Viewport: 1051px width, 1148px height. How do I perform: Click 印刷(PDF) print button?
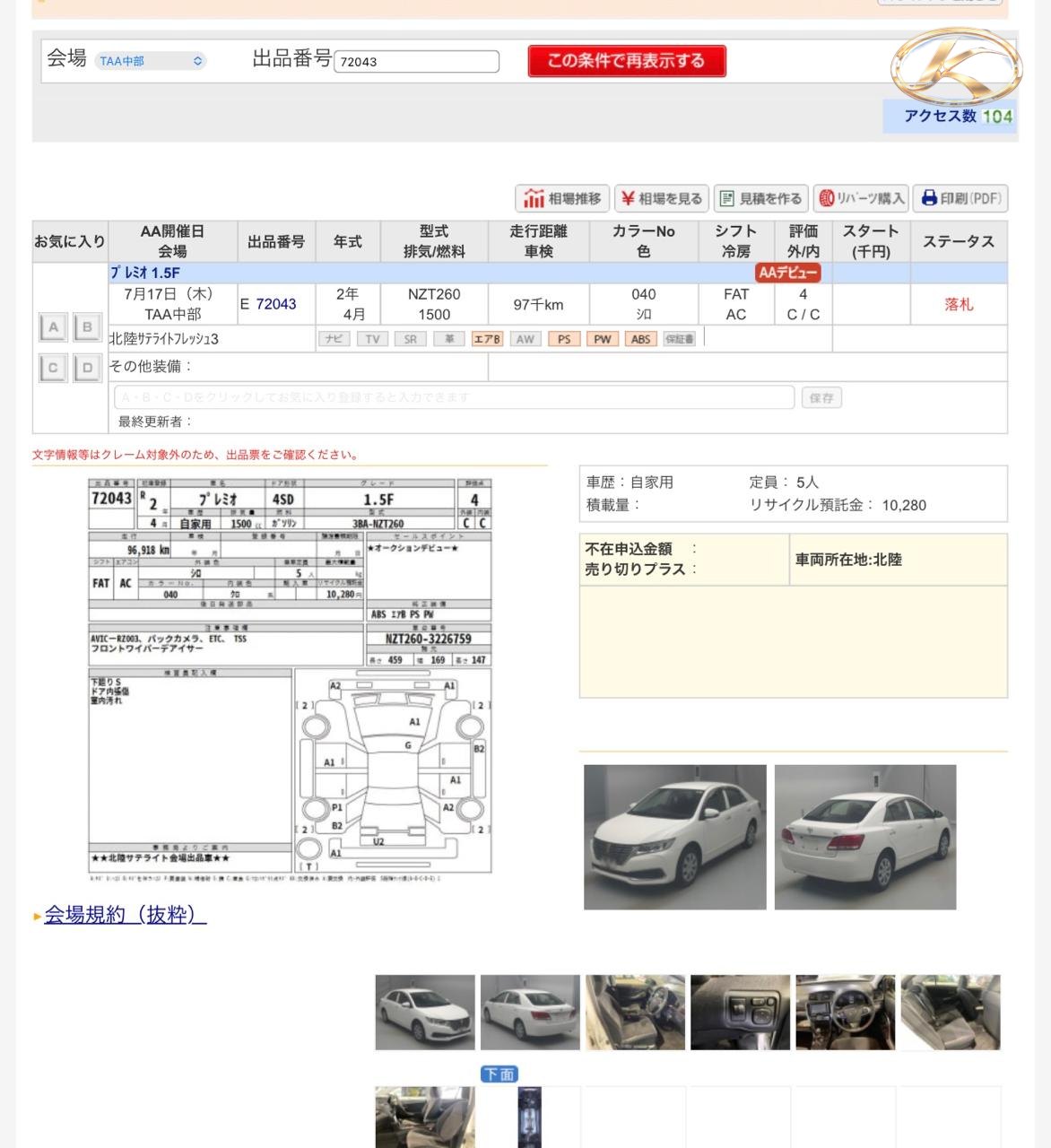point(960,198)
